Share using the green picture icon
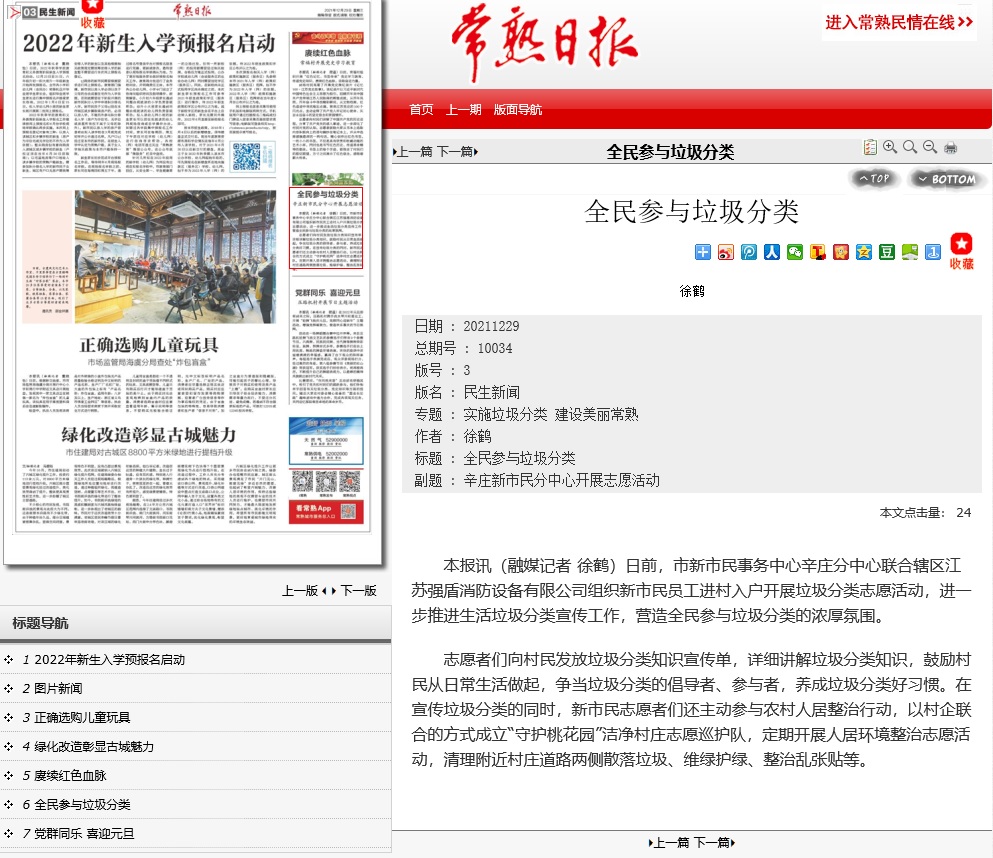 point(910,252)
